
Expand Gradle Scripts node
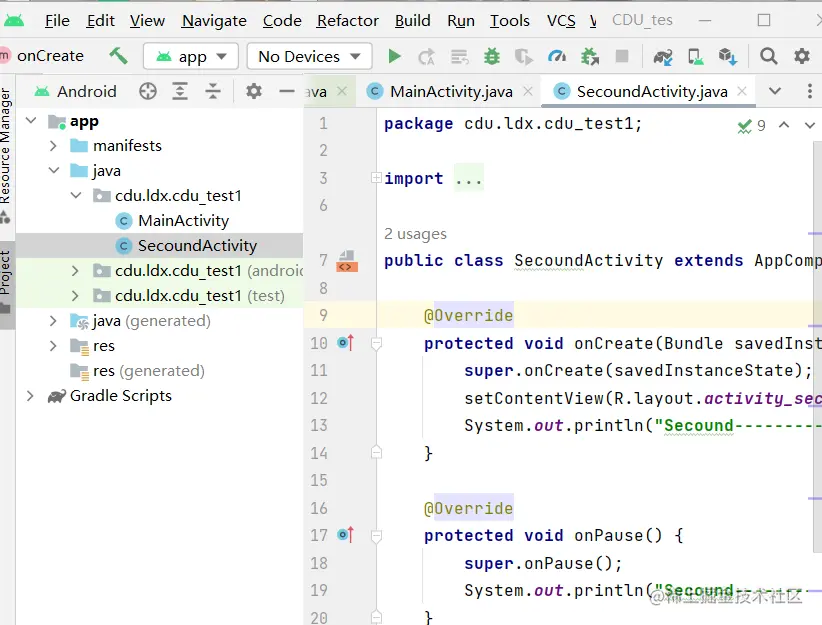[30, 396]
